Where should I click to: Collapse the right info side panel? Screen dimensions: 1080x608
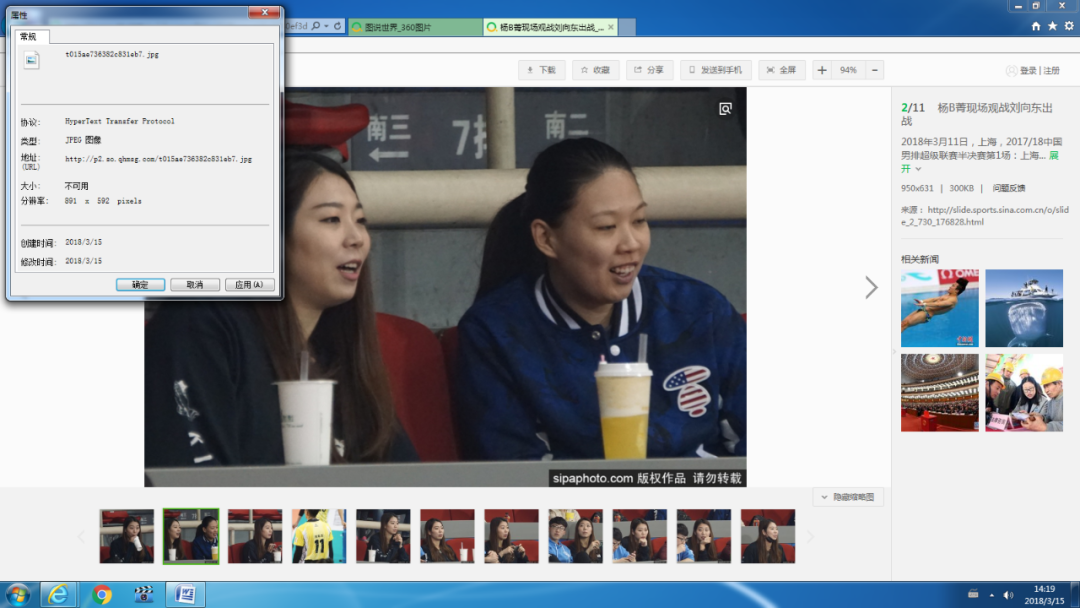click(893, 352)
